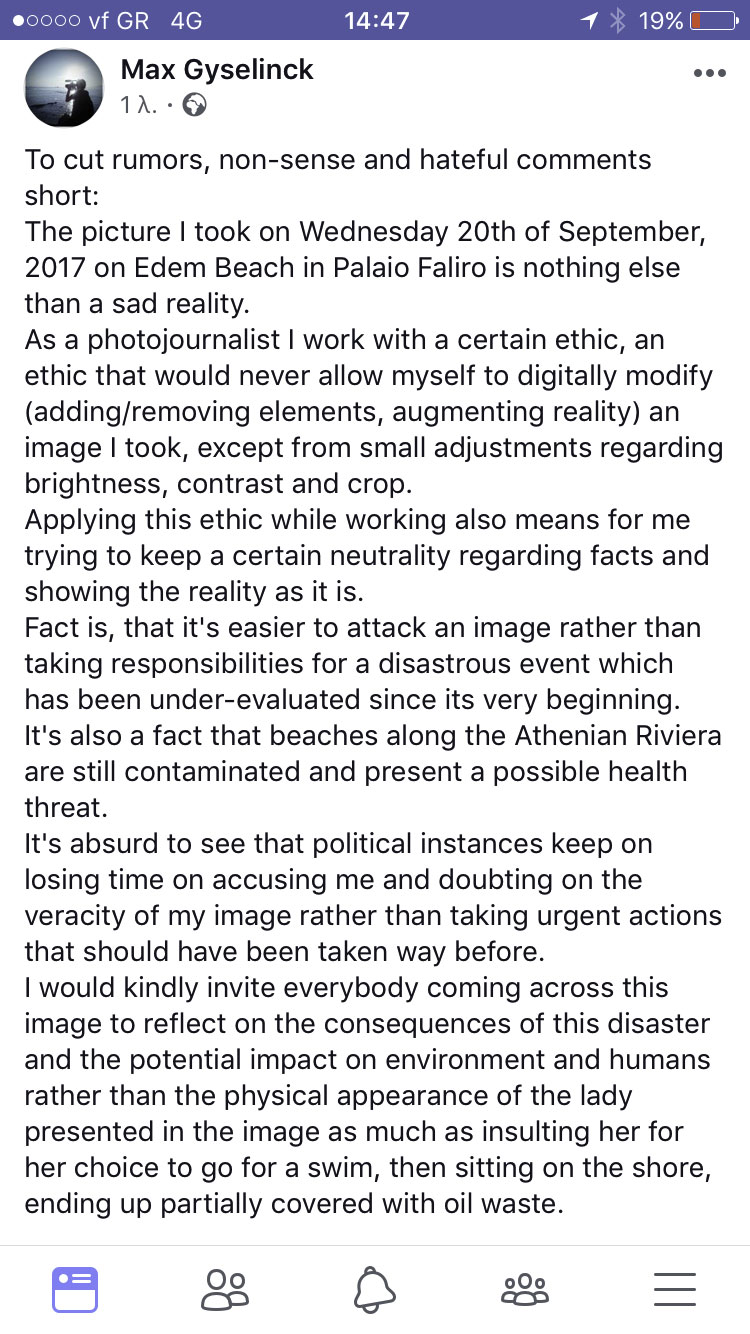
Task: Tap the globe public-audience icon
Action: tap(195, 105)
